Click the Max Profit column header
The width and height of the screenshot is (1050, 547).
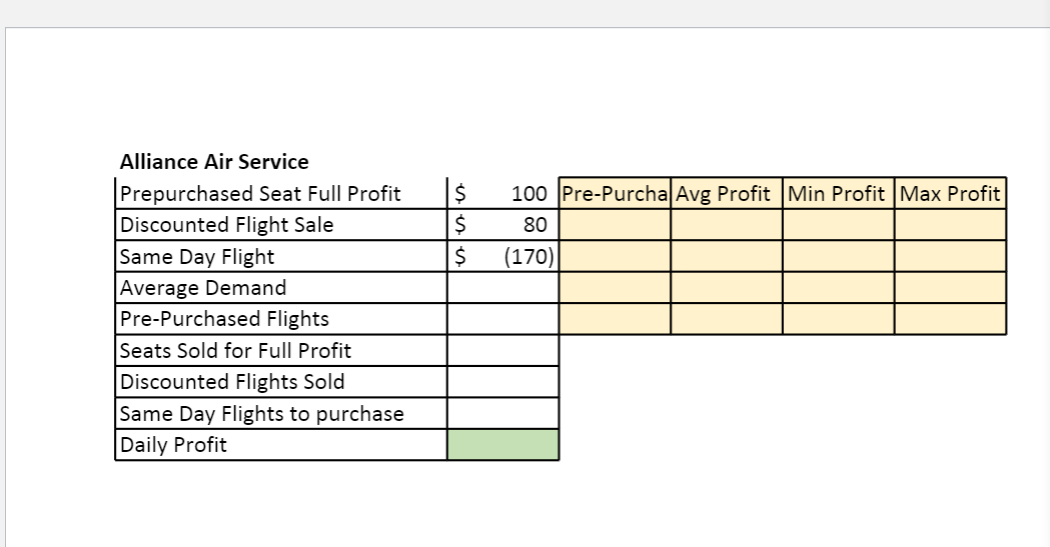[950, 193]
